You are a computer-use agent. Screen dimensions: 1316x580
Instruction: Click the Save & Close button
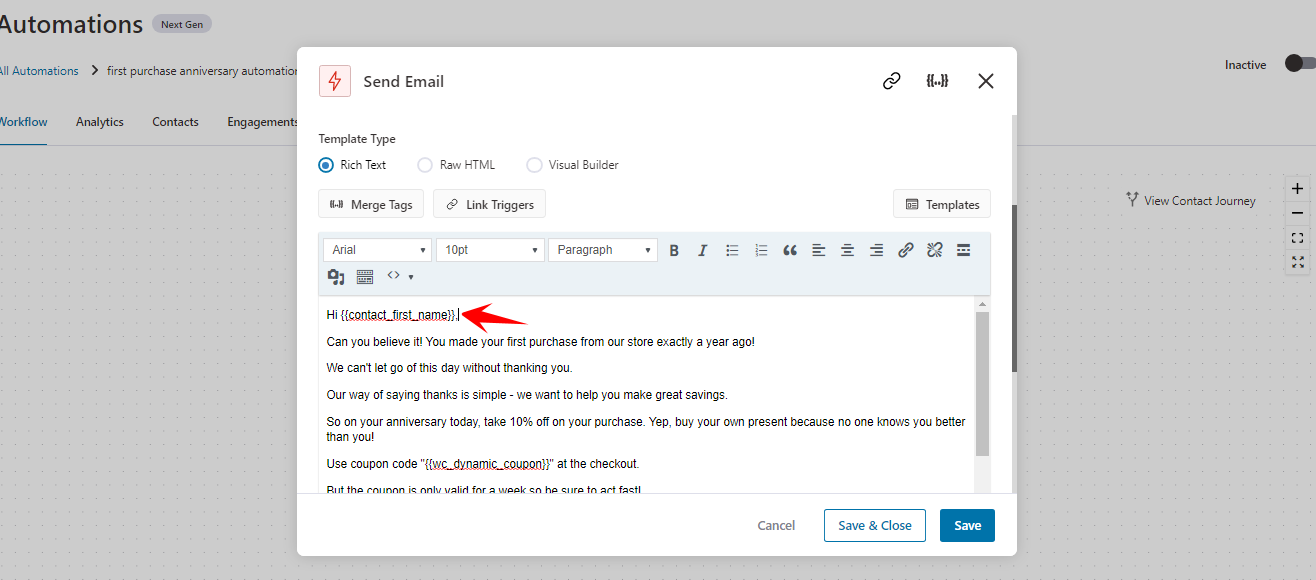[x=874, y=526]
